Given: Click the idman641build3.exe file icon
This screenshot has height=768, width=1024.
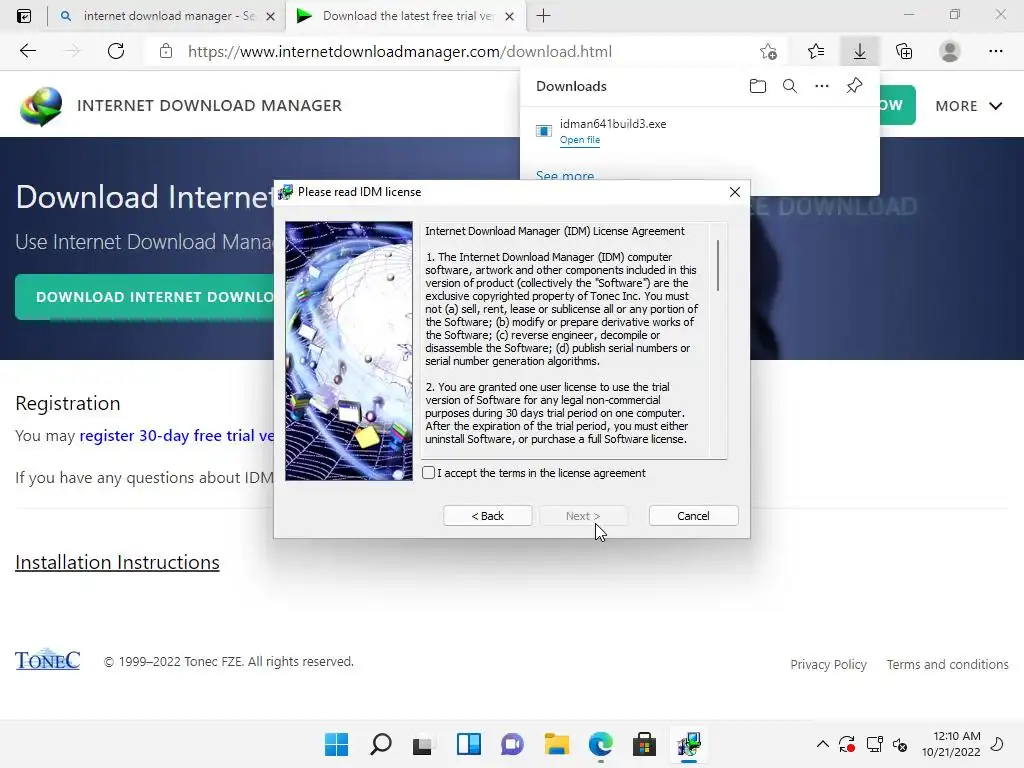Looking at the screenshot, I should pyautogui.click(x=543, y=131).
